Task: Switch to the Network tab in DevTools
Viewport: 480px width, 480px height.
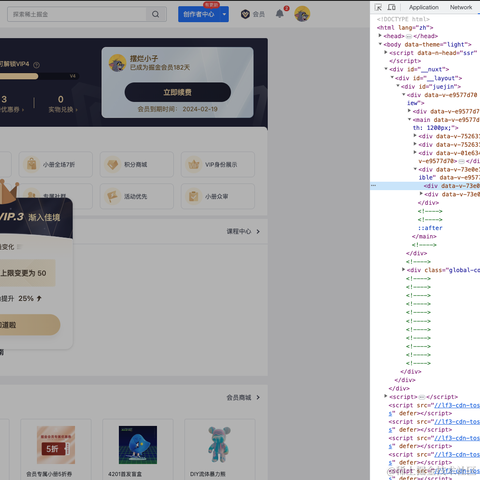Action: coord(461,7)
